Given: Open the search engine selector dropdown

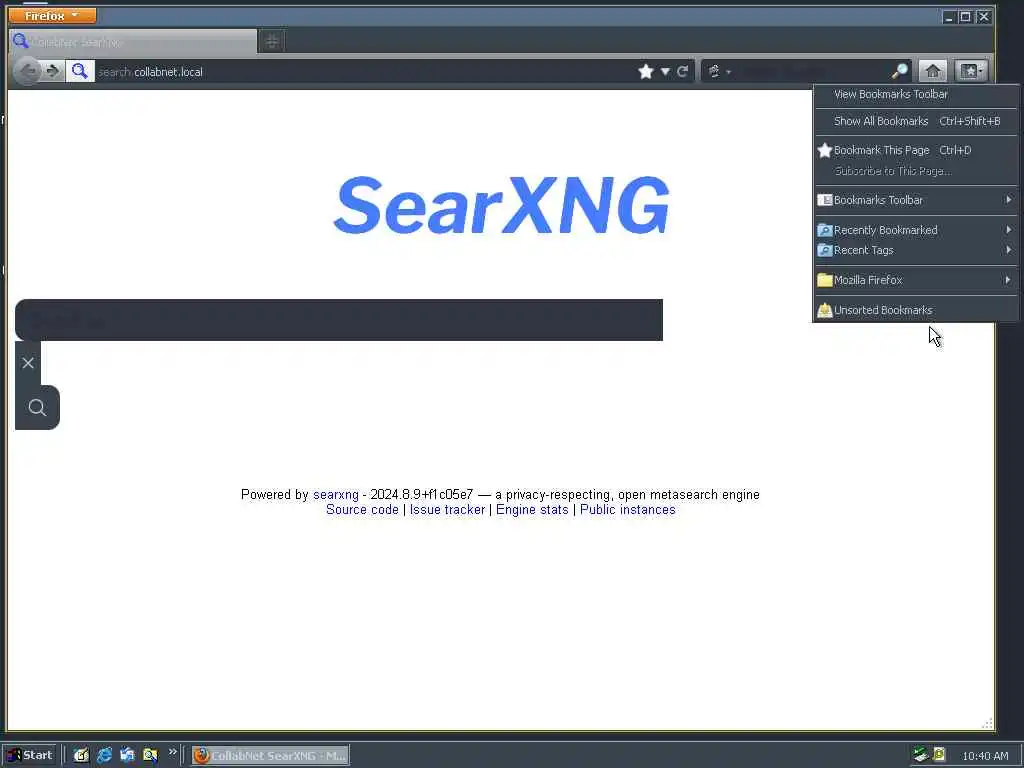Looking at the screenshot, I should click(719, 72).
